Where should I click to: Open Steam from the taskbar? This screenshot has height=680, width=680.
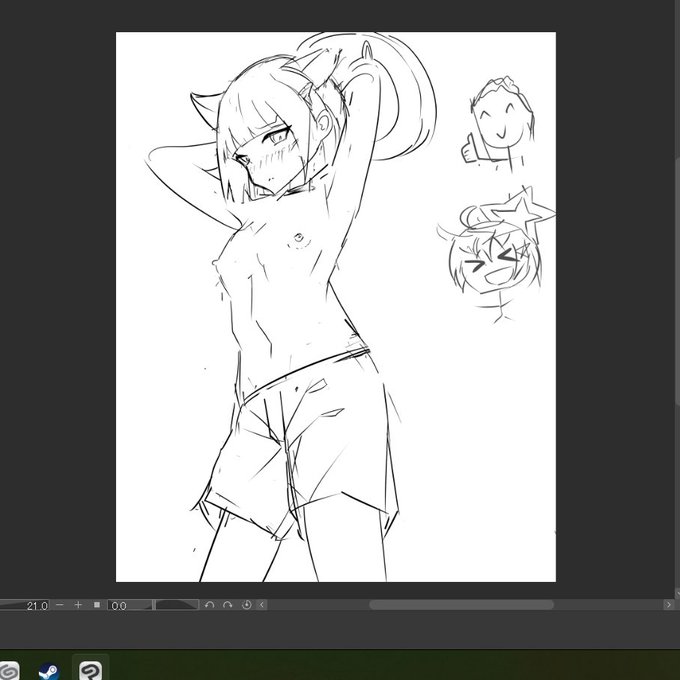49,671
